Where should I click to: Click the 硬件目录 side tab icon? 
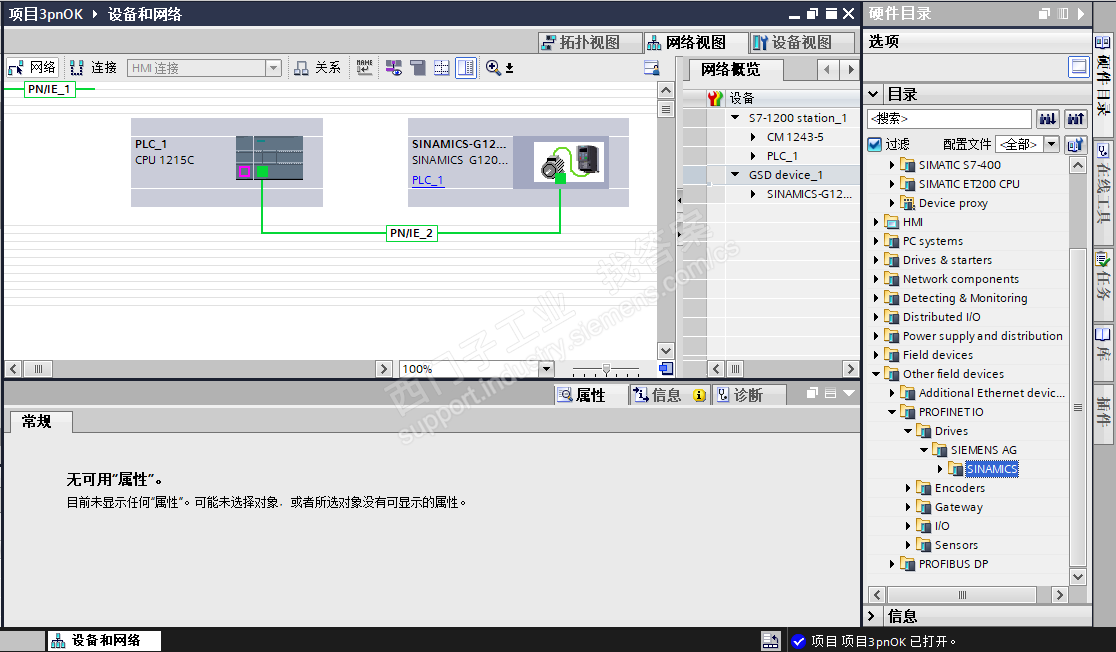coord(1102,43)
